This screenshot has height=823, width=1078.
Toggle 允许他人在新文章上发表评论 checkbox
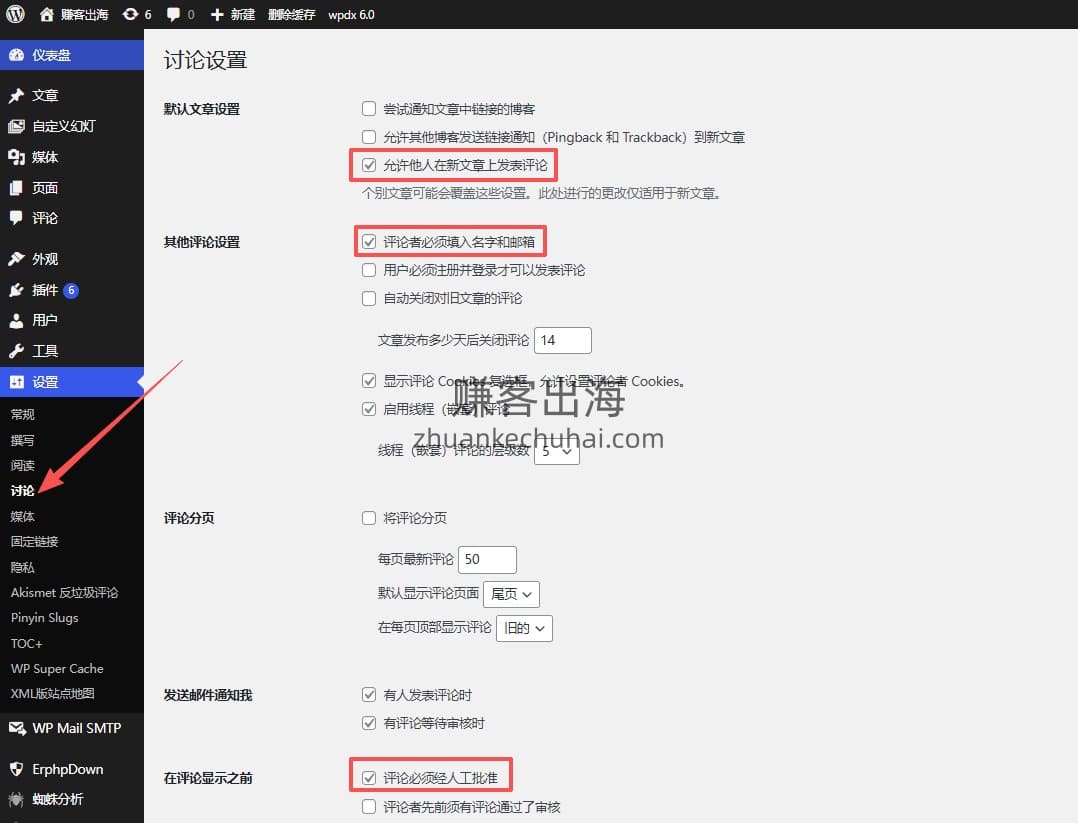point(369,165)
